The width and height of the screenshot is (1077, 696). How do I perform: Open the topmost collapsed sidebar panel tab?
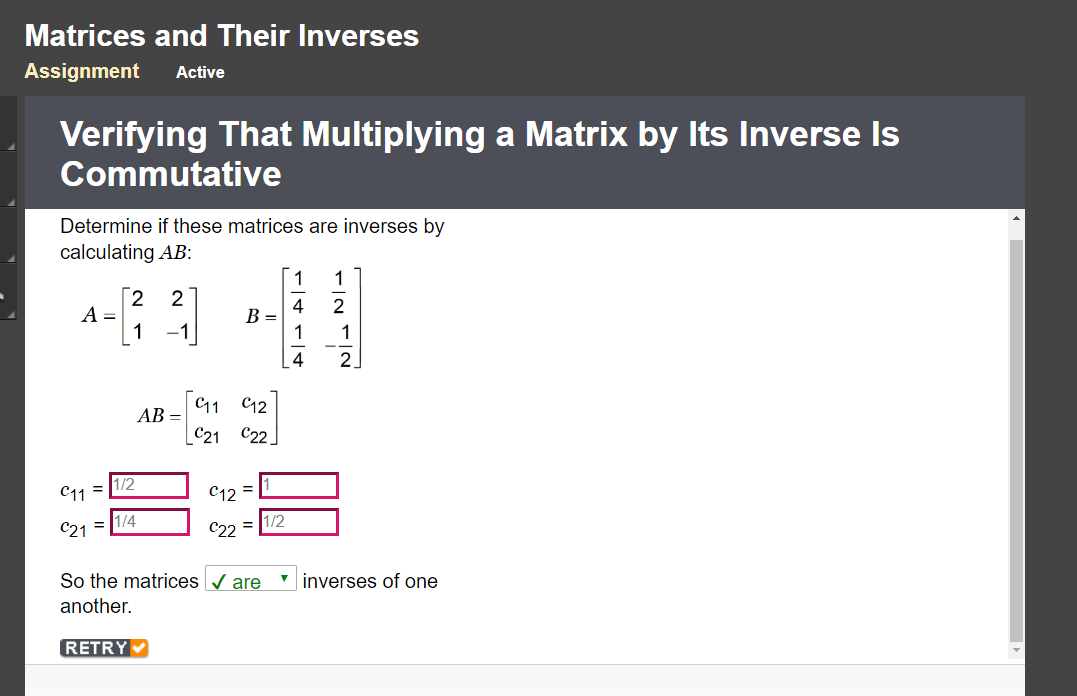tap(8, 121)
